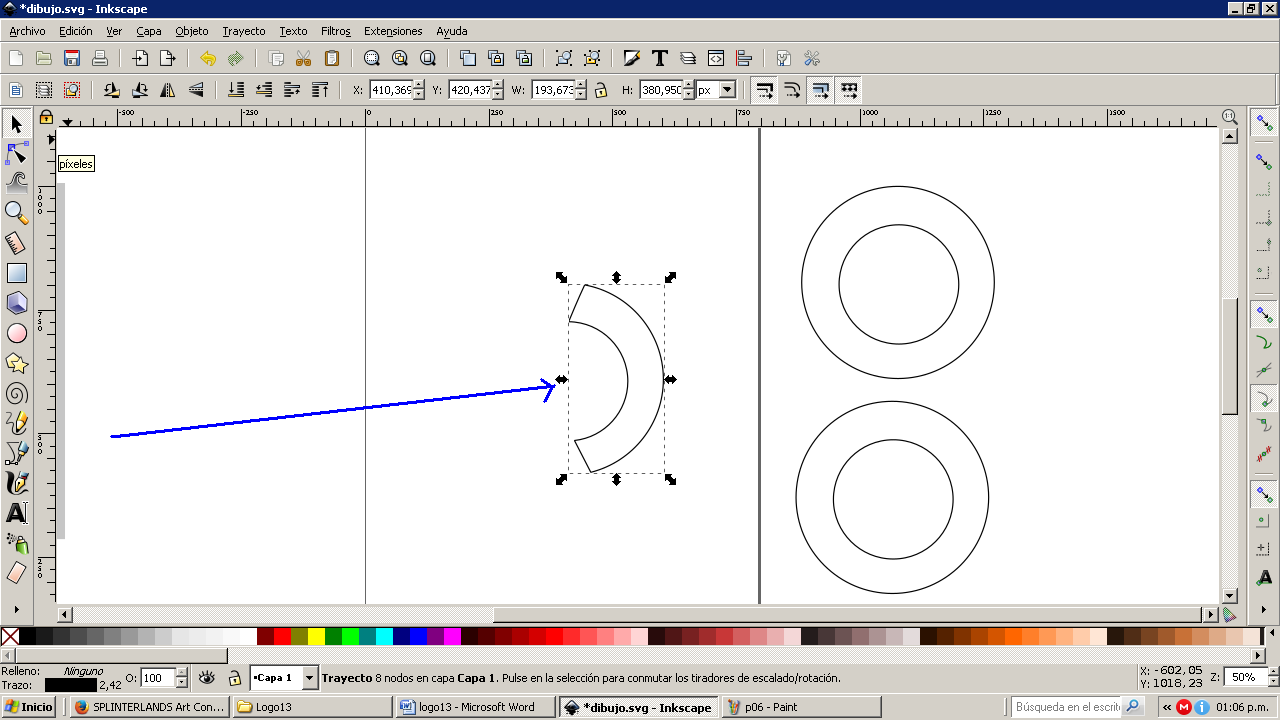
Task: Zoom to fit drawing
Action: [x=400, y=58]
